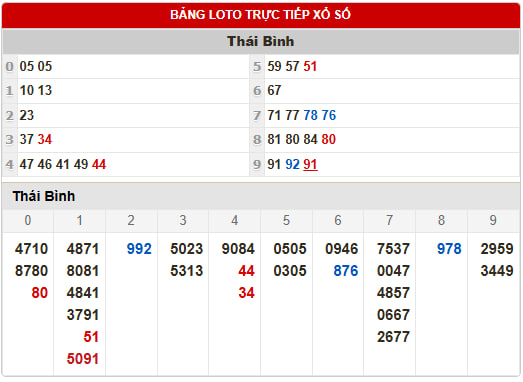Screen dimensions: 523x382
Task: Click the red 80 under column 0
Action: click(x=40, y=293)
